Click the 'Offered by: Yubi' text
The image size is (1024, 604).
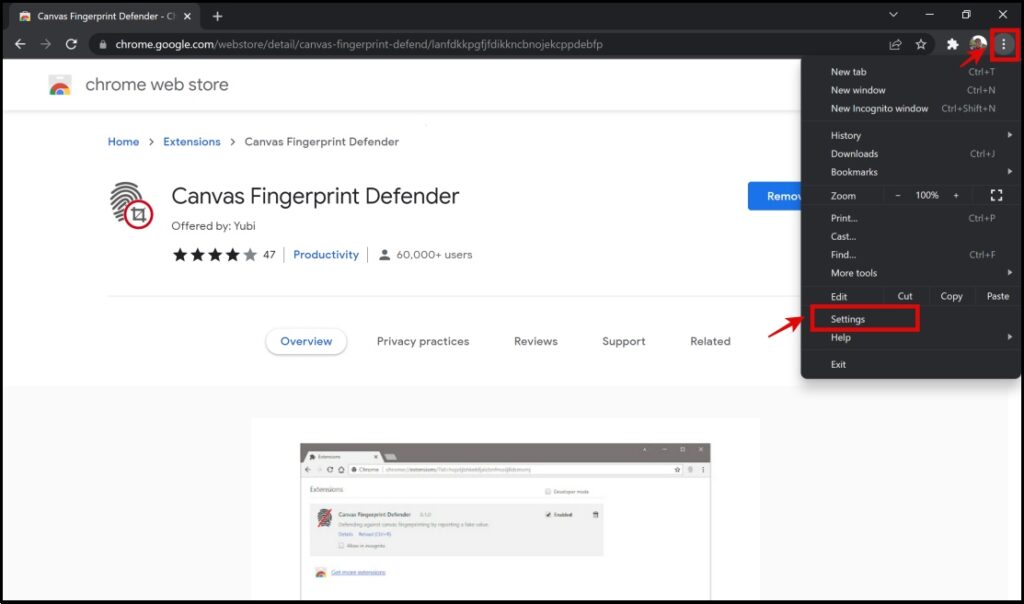(214, 226)
